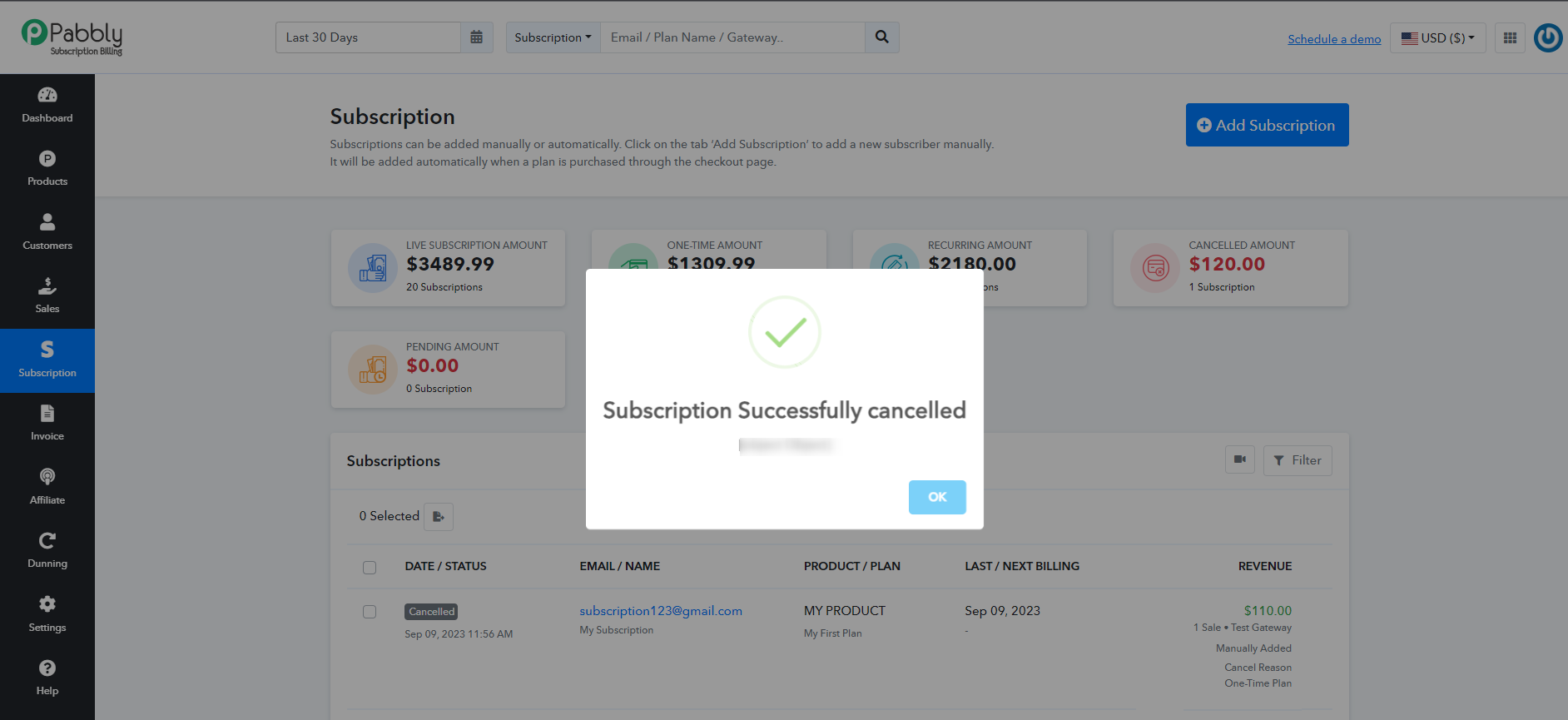Open the Dashboard sidebar icon
1568x720 pixels.
click(x=47, y=105)
